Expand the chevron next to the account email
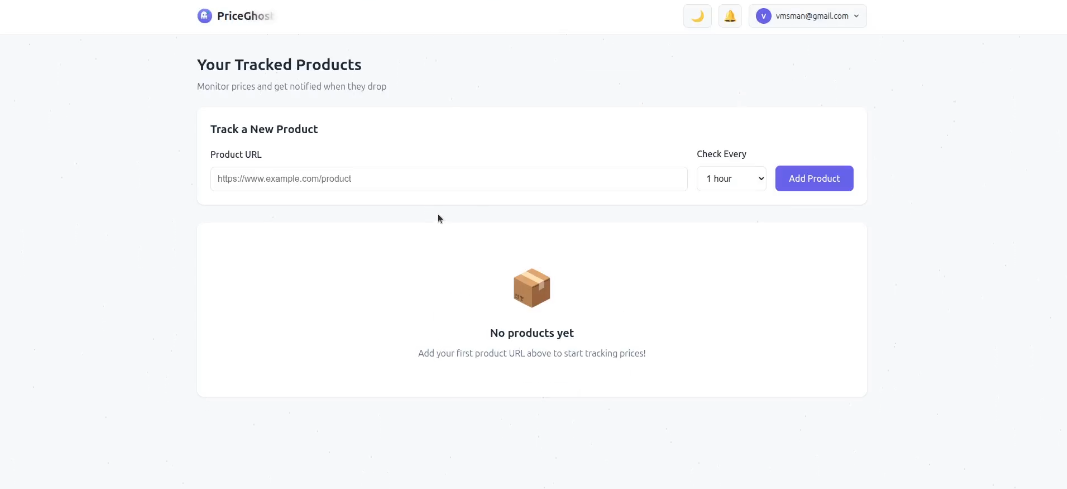This screenshot has width=1067, height=489. [x=856, y=16]
